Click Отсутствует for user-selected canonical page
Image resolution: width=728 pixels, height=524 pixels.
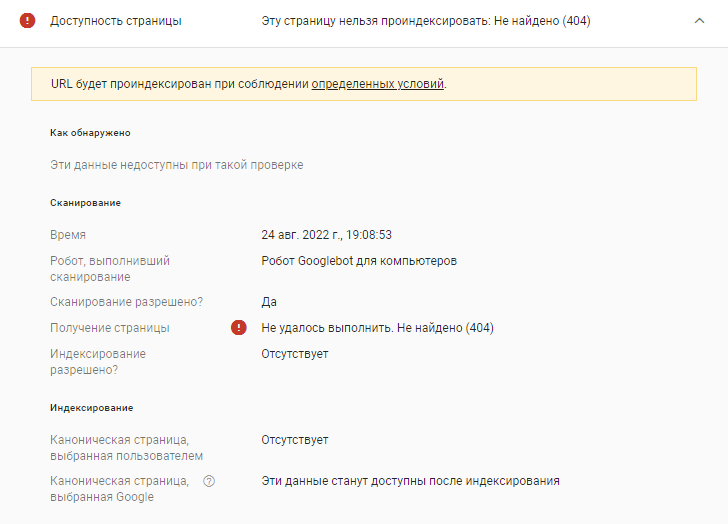(x=295, y=440)
